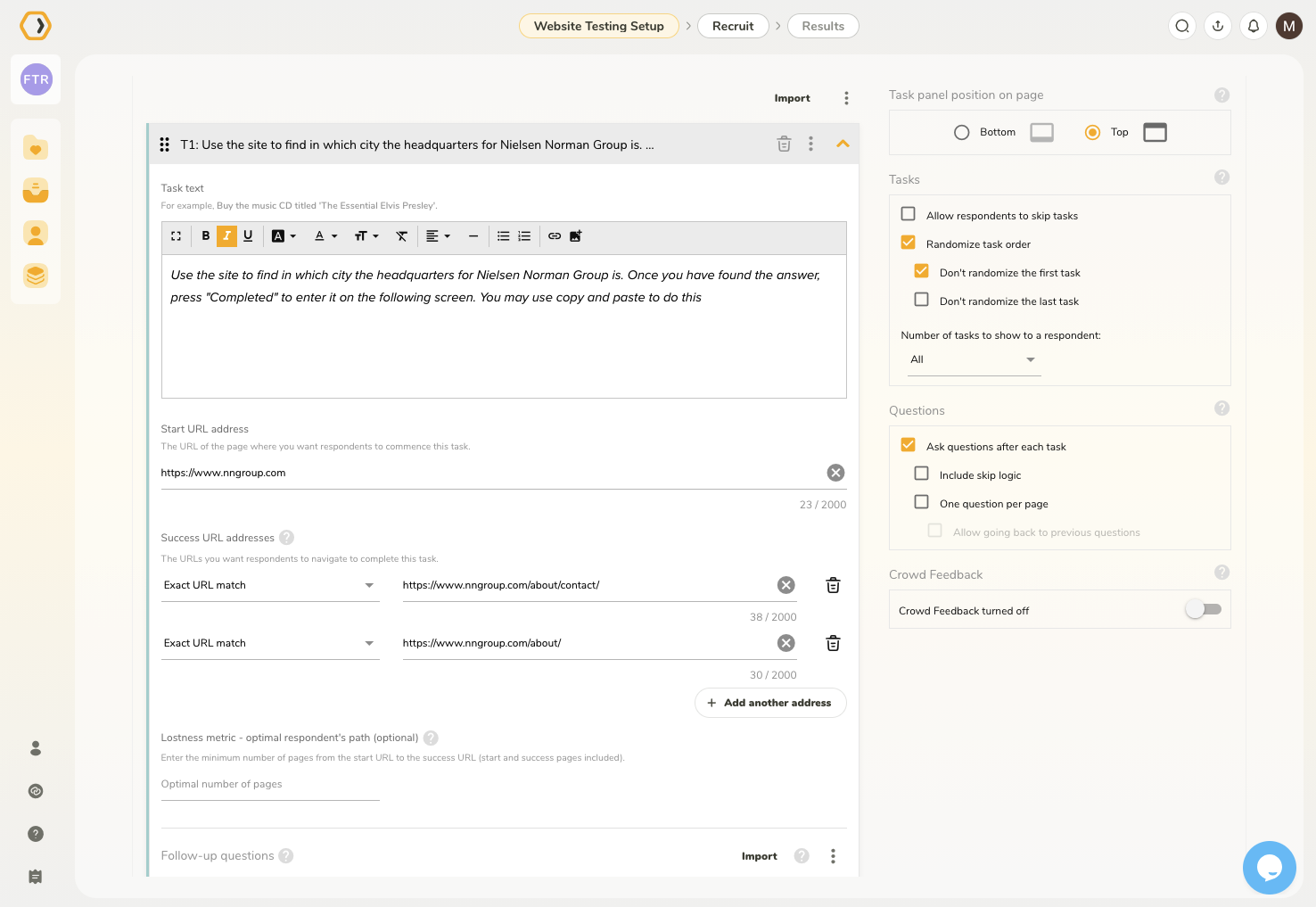Insert horizontal line in task text

click(x=473, y=236)
